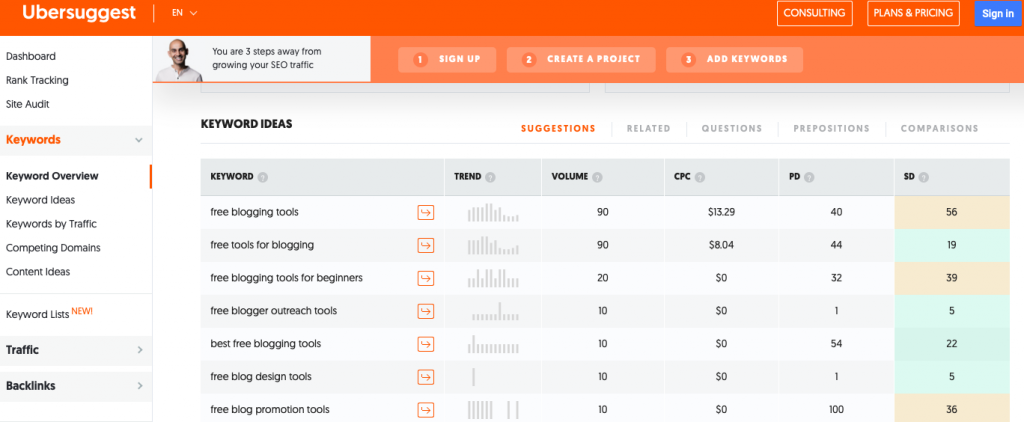Screen dimensions: 1024x422
Task: Click help icon next to PD header
Action: [810, 177]
